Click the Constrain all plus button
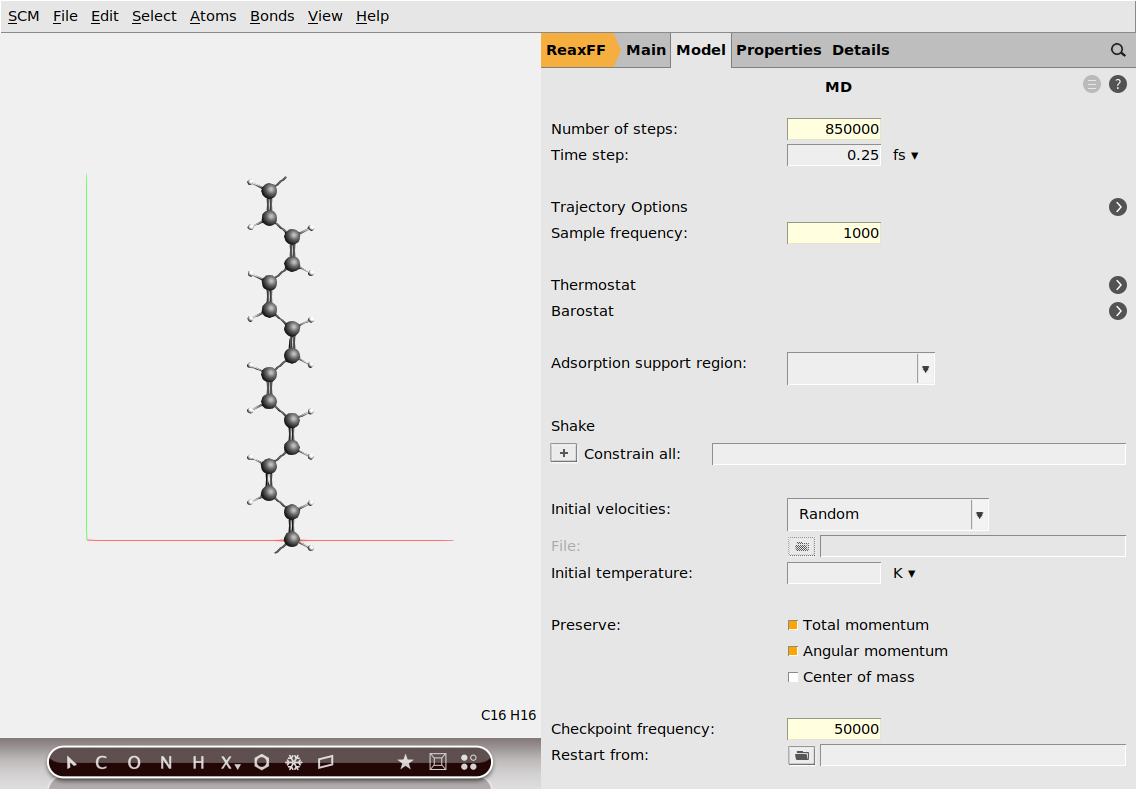The height and width of the screenshot is (789, 1136). tap(563, 452)
